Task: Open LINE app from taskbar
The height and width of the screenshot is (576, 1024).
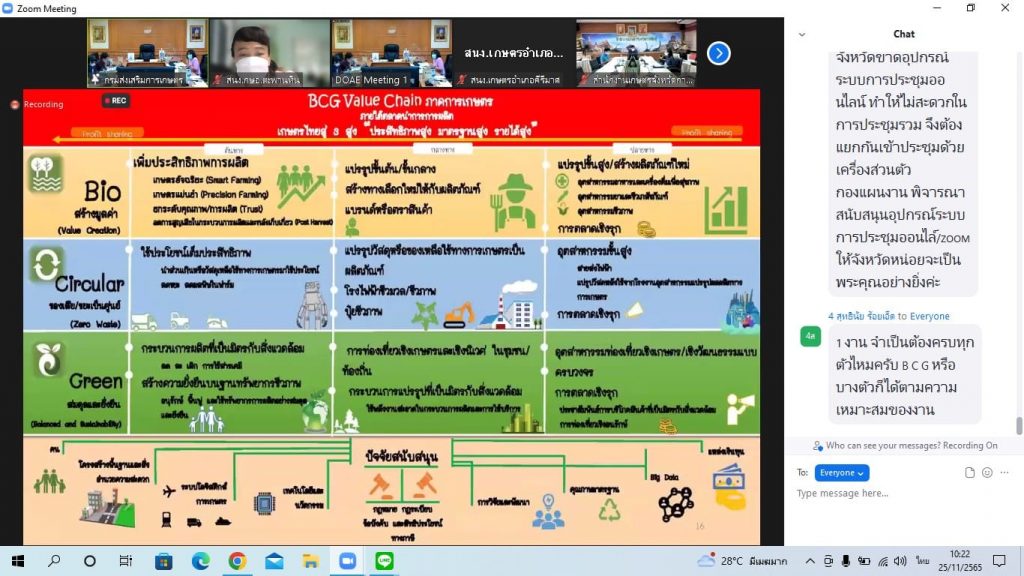Action: pyautogui.click(x=384, y=561)
